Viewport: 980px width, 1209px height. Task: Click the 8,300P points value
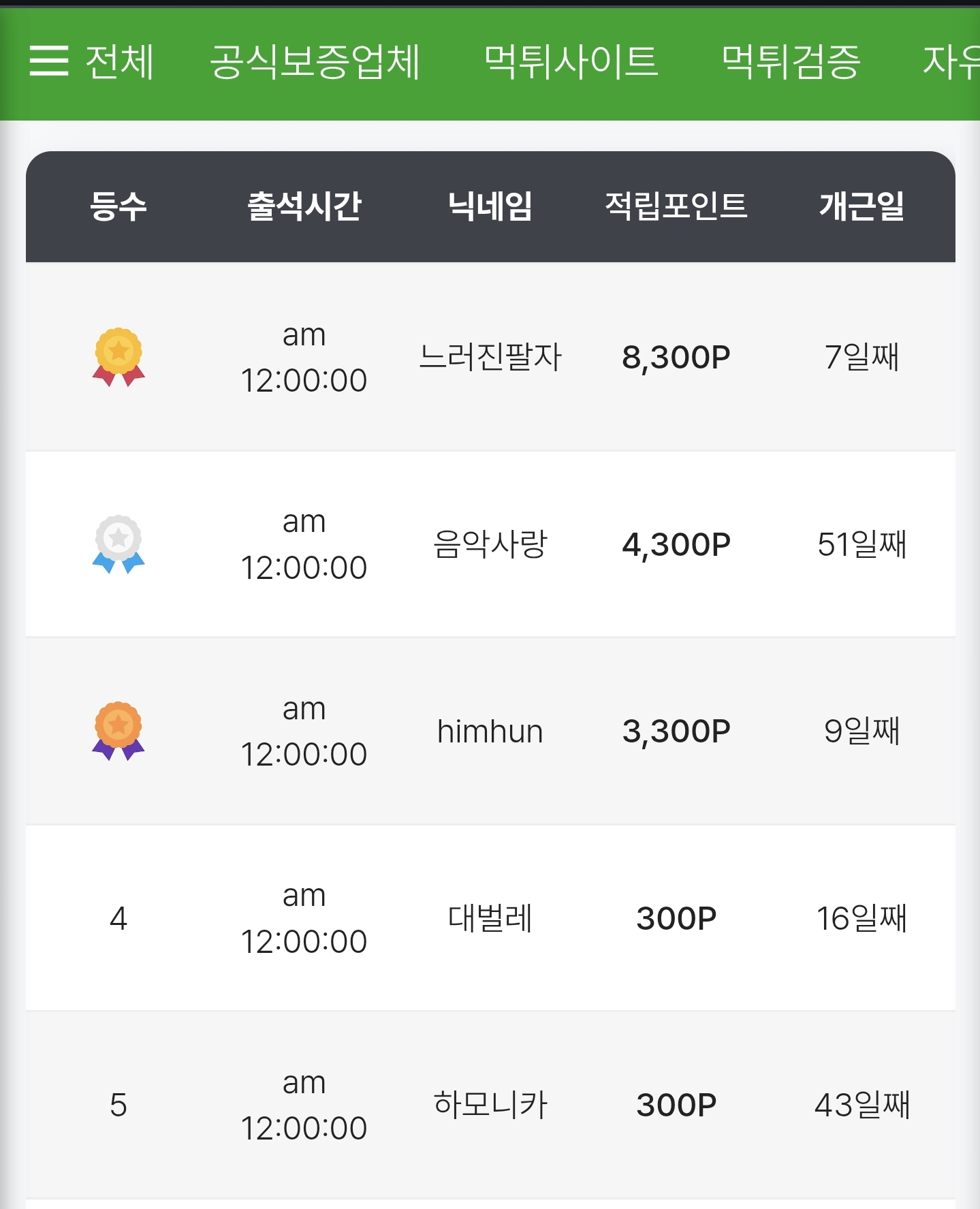(x=676, y=358)
